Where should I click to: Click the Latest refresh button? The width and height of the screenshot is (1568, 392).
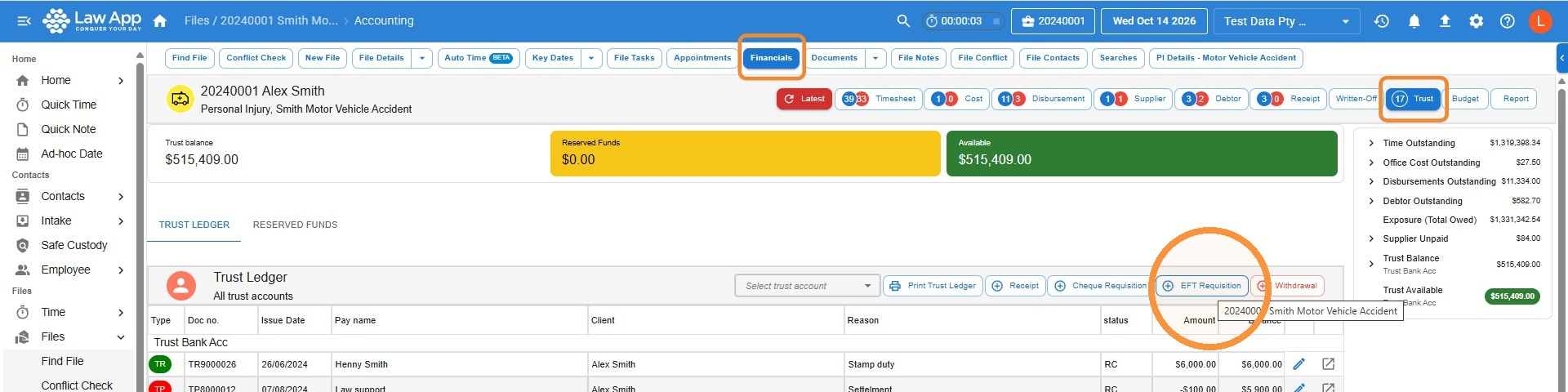804,99
